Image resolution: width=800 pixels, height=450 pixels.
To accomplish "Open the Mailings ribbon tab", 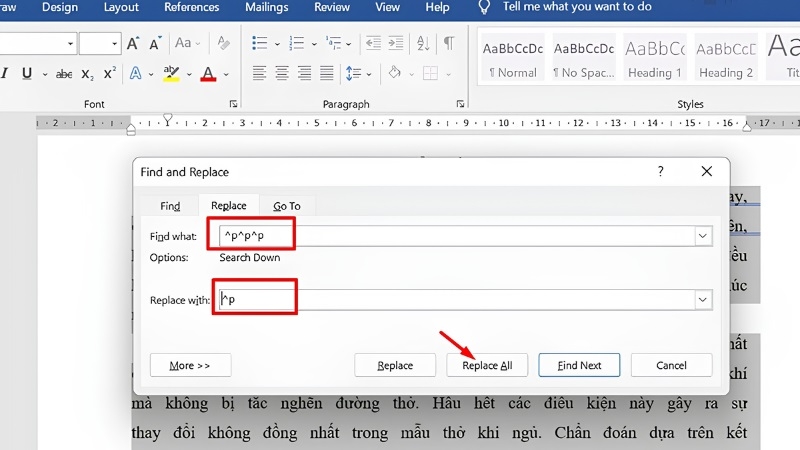I will (x=266, y=7).
